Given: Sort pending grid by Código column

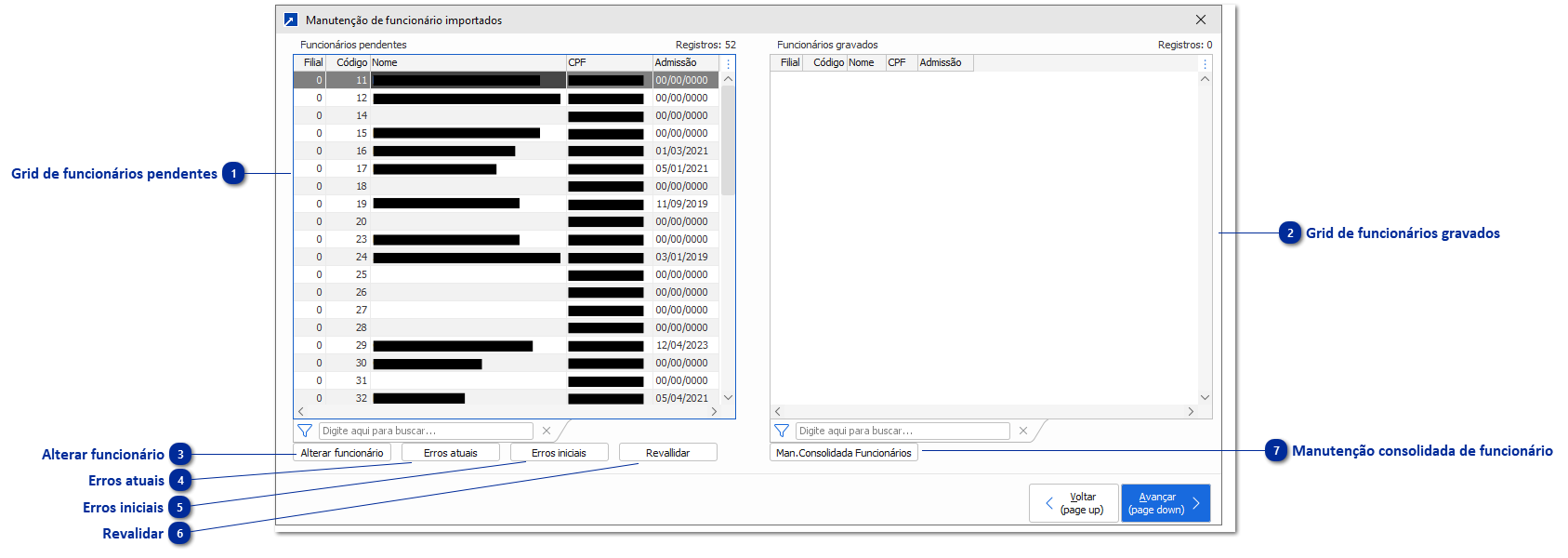Looking at the screenshot, I should [x=348, y=62].
